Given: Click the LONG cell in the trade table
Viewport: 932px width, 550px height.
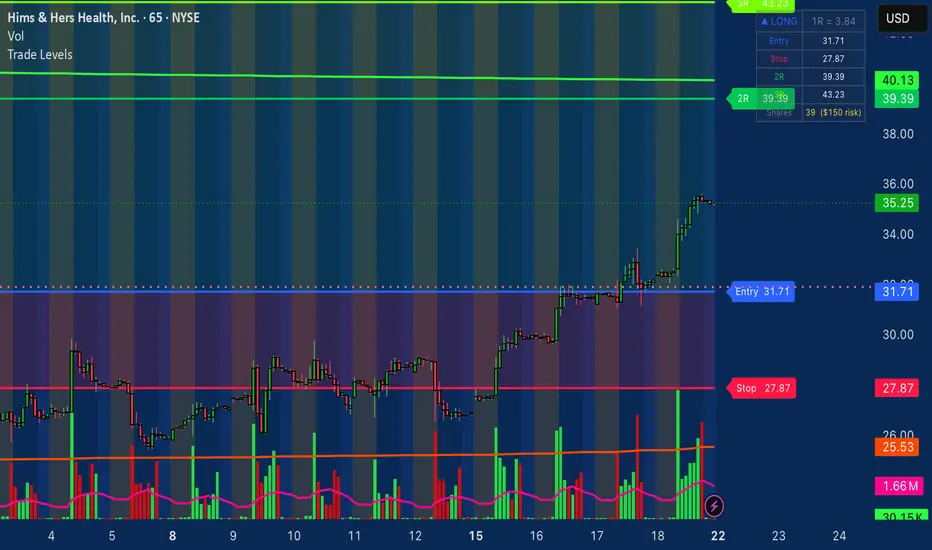Looking at the screenshot, I should [779, 21].
